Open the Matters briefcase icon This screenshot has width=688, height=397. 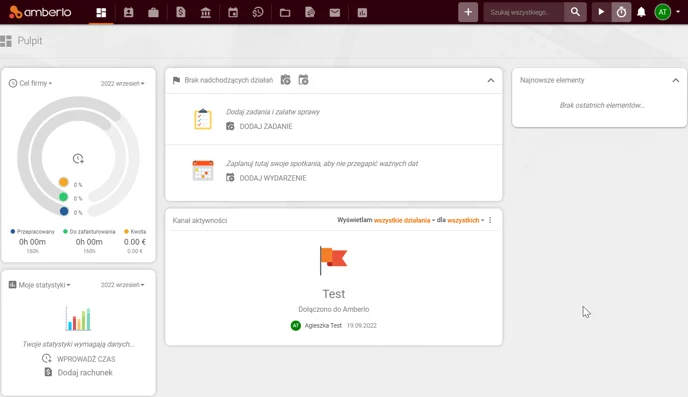[x=153, y=13]
